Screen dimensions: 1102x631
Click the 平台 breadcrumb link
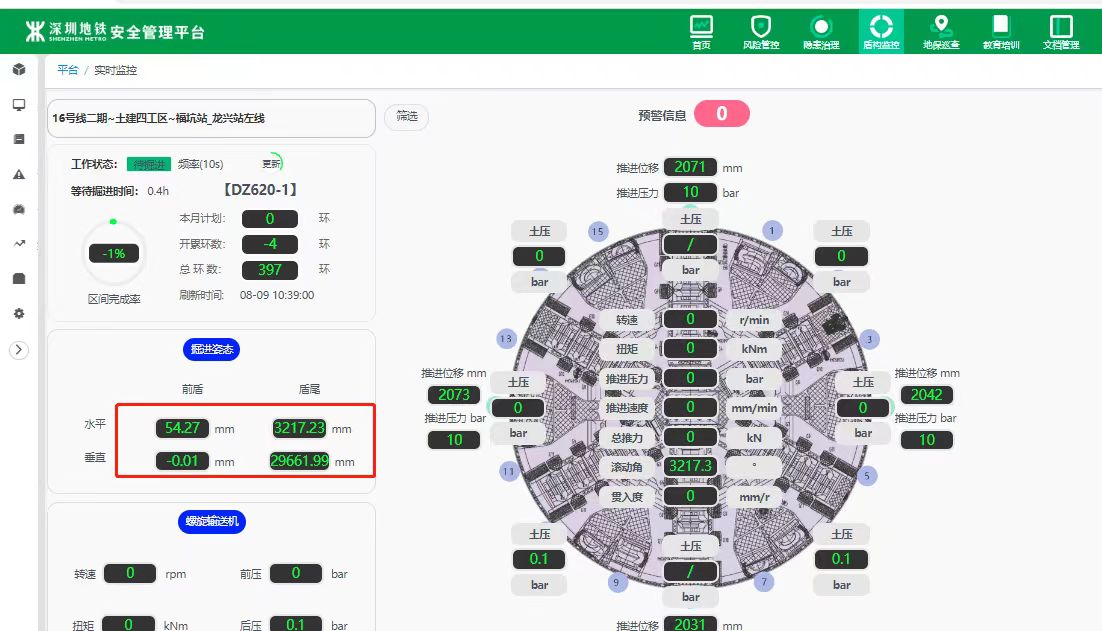(x=67, y=70)
